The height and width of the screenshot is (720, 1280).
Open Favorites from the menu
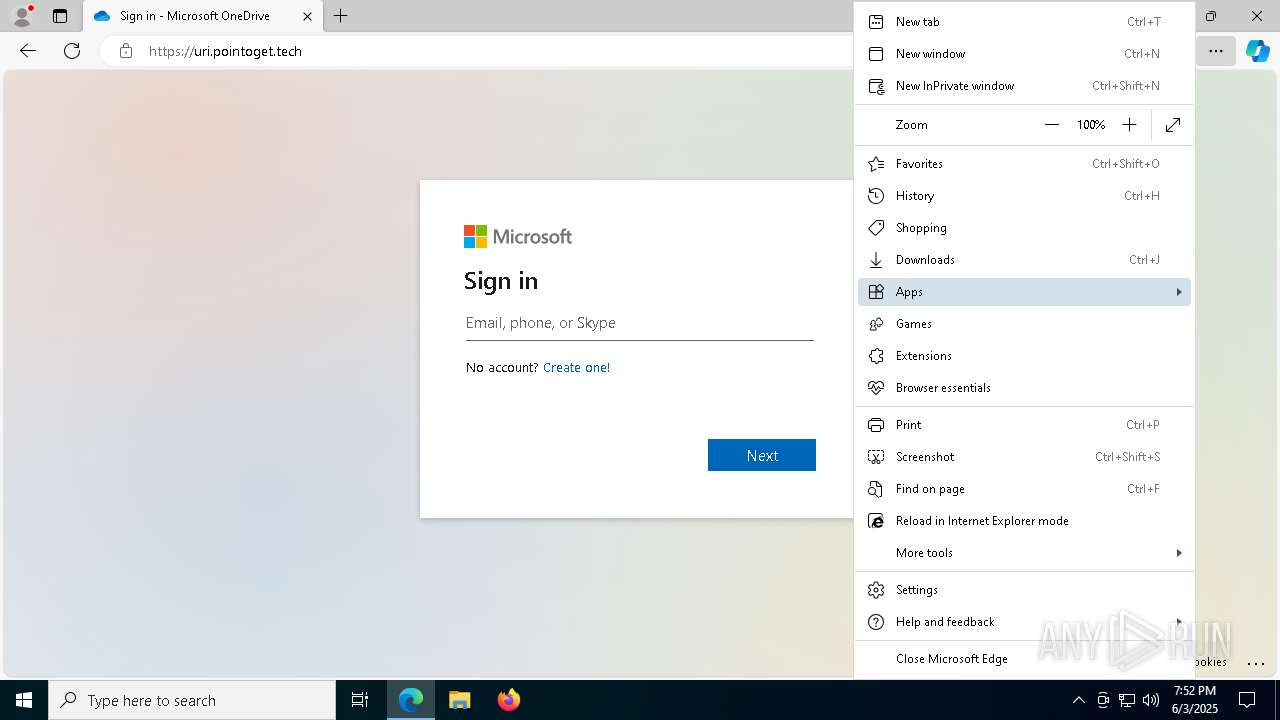coord(1024,164)
